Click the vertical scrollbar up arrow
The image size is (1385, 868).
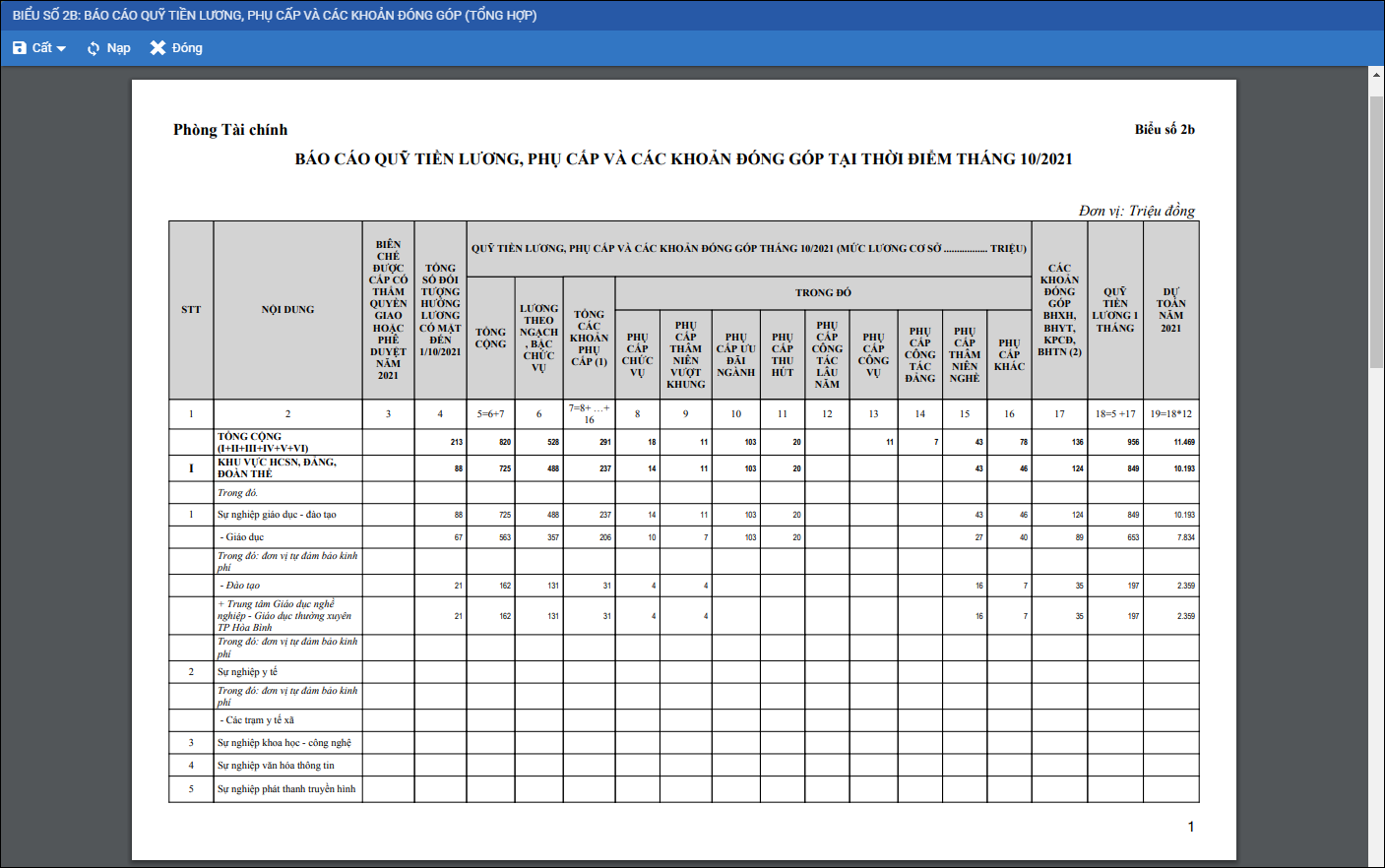pyautogui.click(x=1376, y=74)
